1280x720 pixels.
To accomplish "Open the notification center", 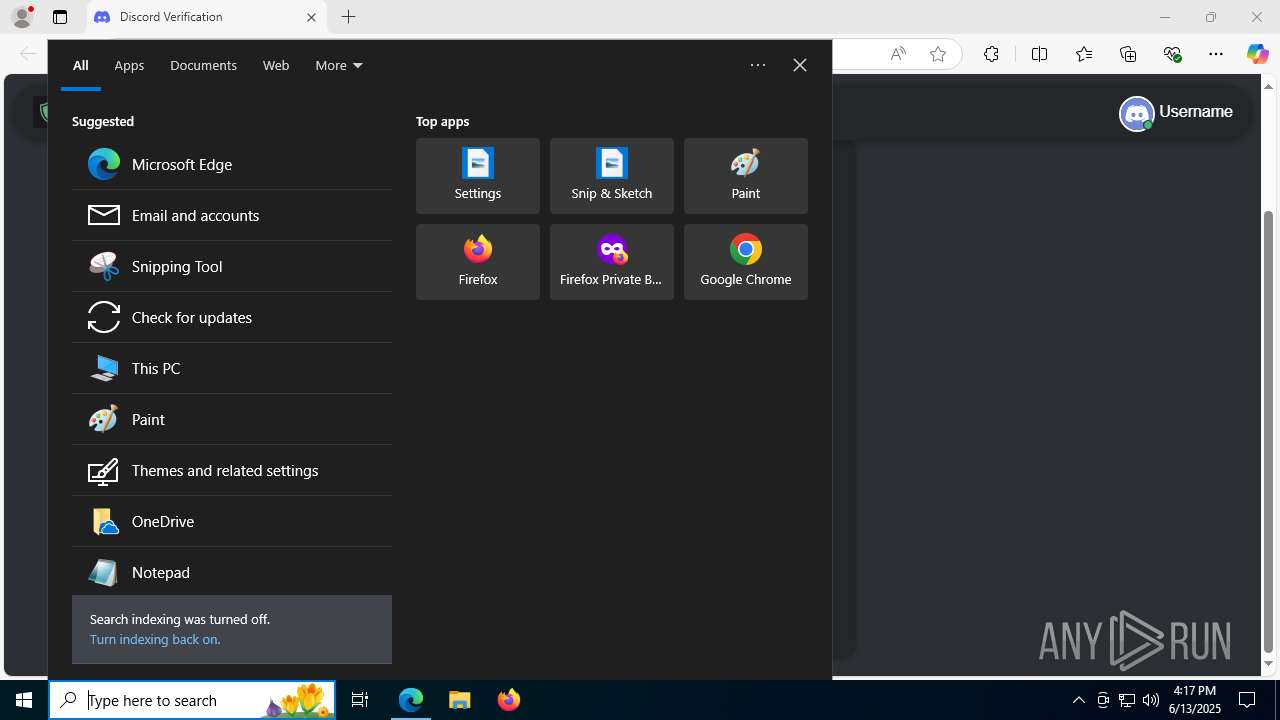I will click(1247, 700).
